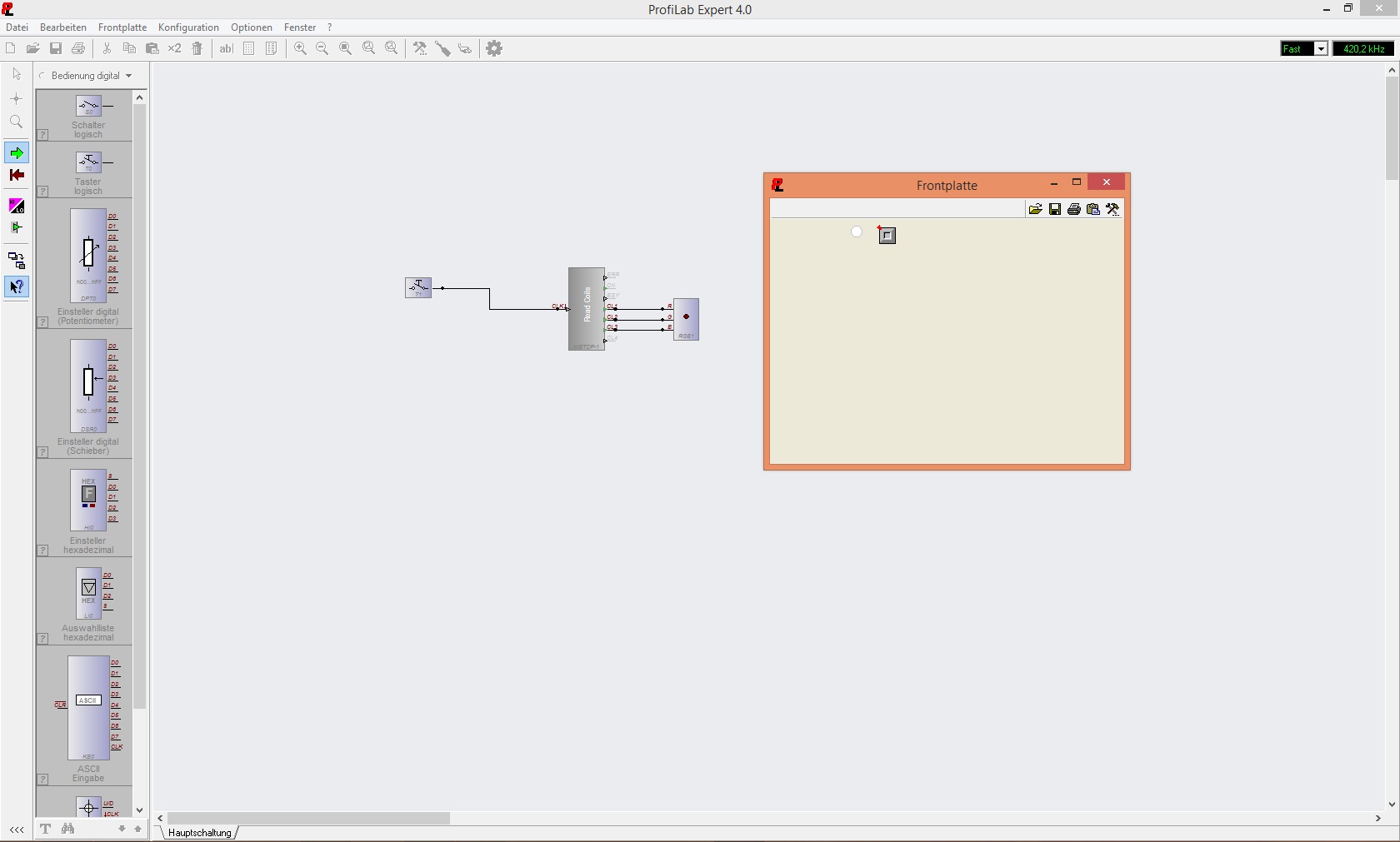
Task: Pick the Taster logisch pushbutton component
Action: pos(88,162)
